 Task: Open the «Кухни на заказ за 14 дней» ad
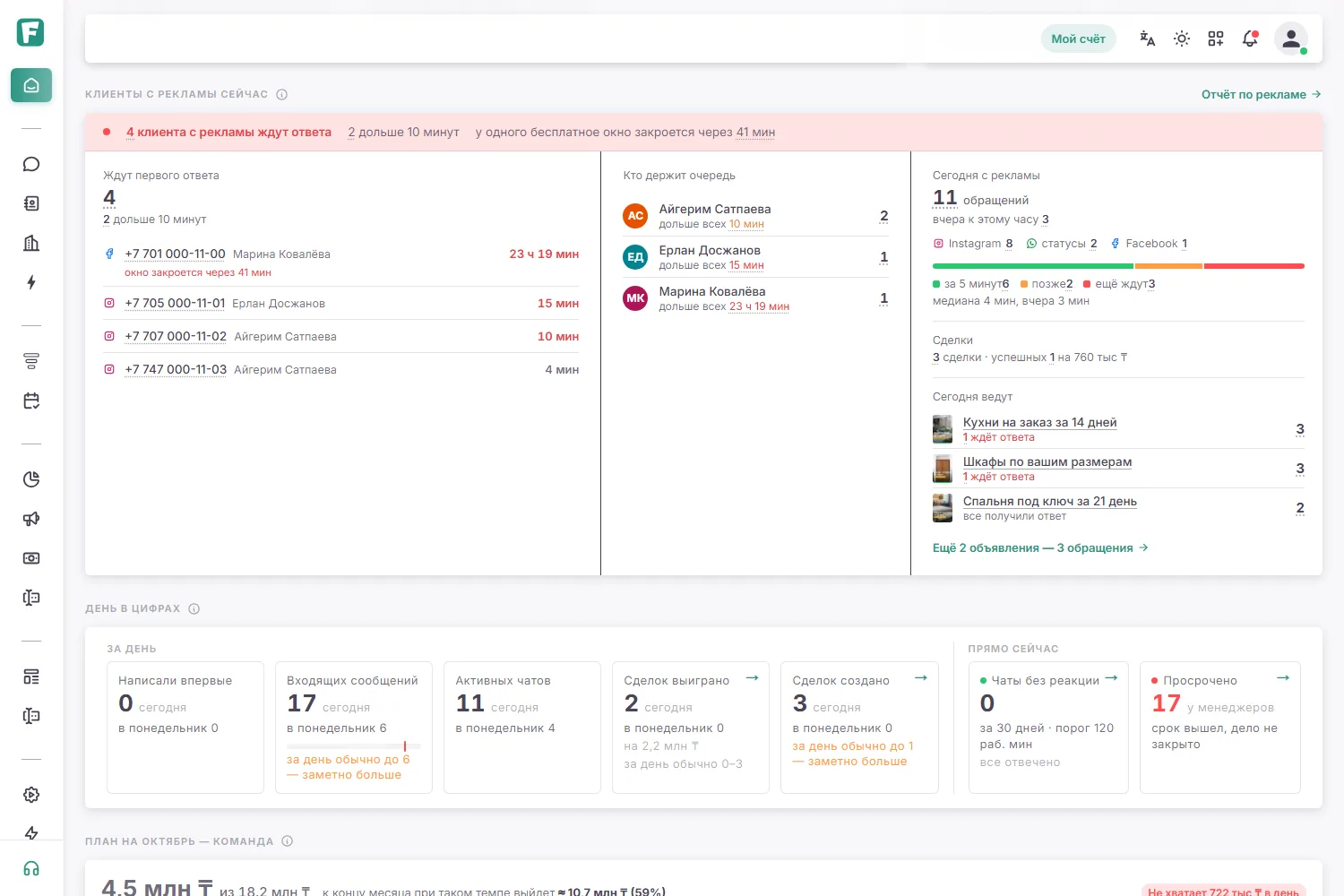point(1040,422)
